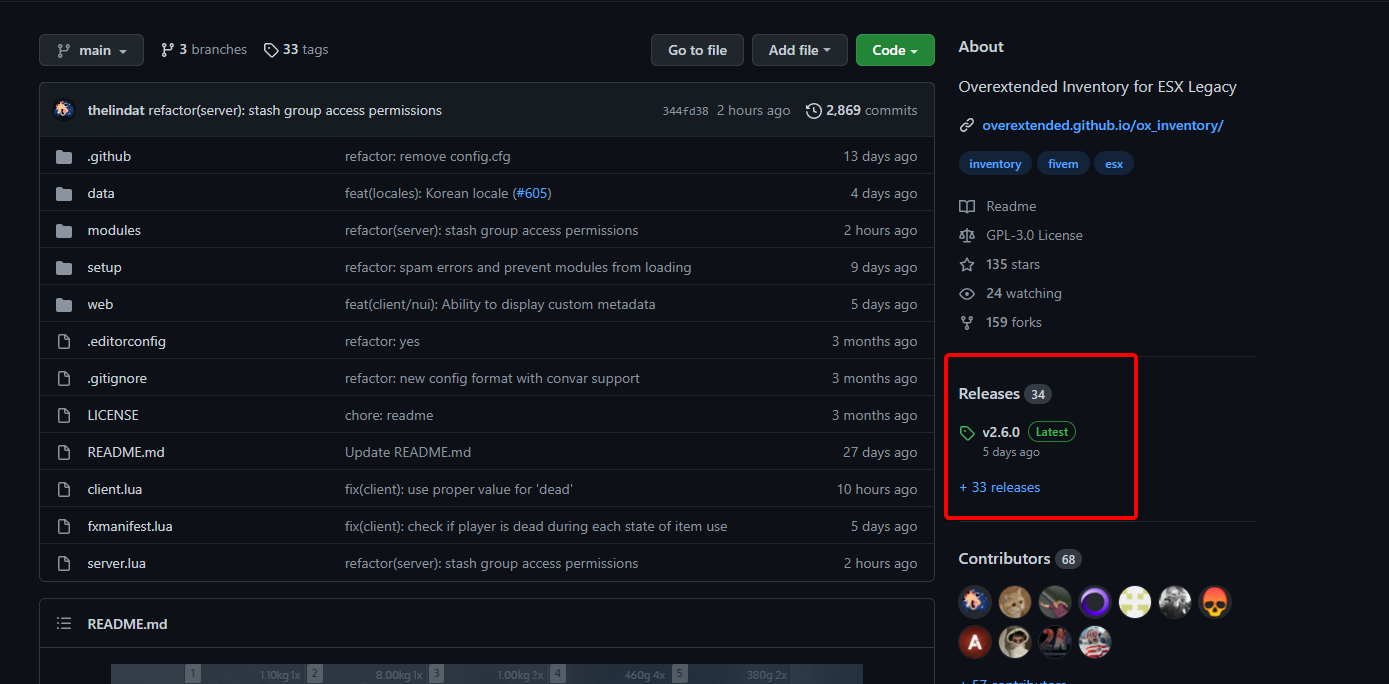
Task: Click the commits history clock icon
Action: [814, 110]
